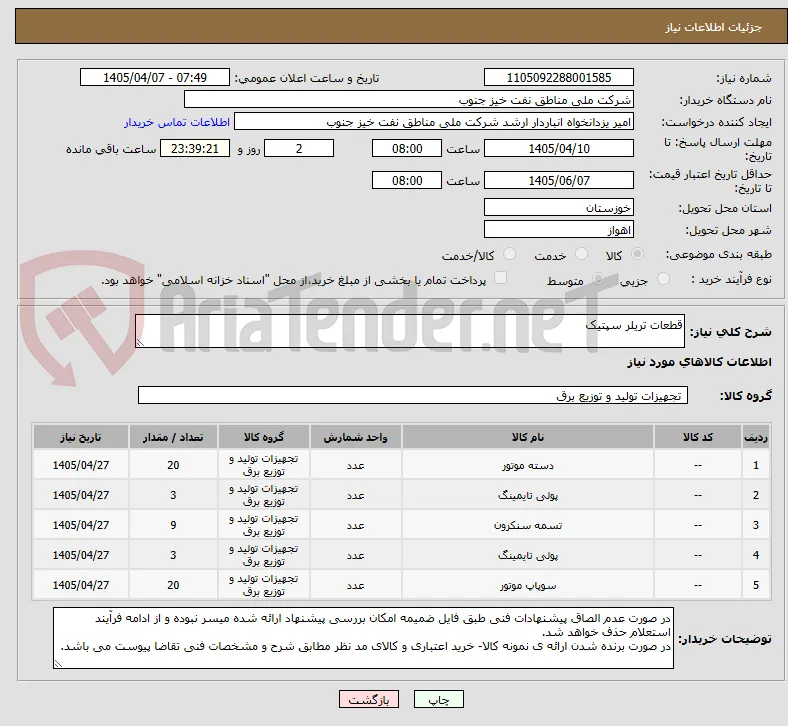
Task: Click the کد کالا column header
Action: click(698, 437)
